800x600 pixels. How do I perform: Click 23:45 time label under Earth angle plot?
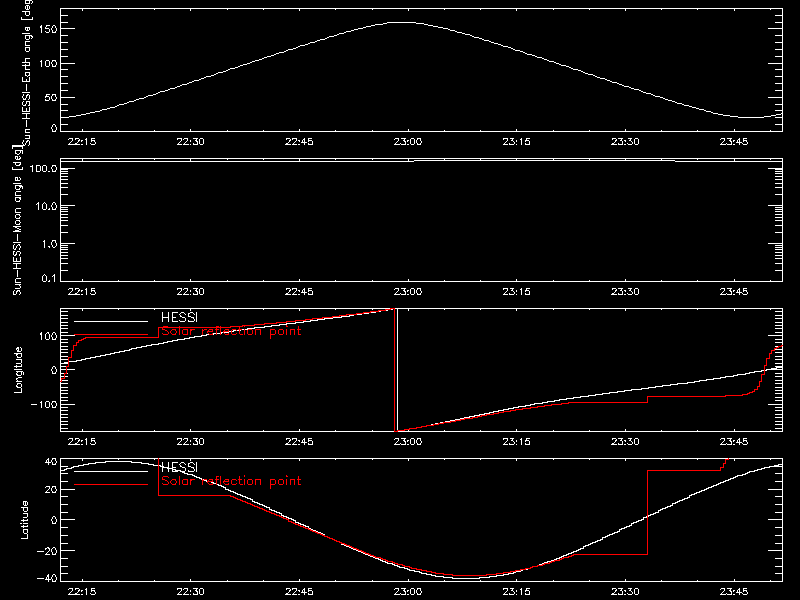pyautogui.click(x=734, y=141)
